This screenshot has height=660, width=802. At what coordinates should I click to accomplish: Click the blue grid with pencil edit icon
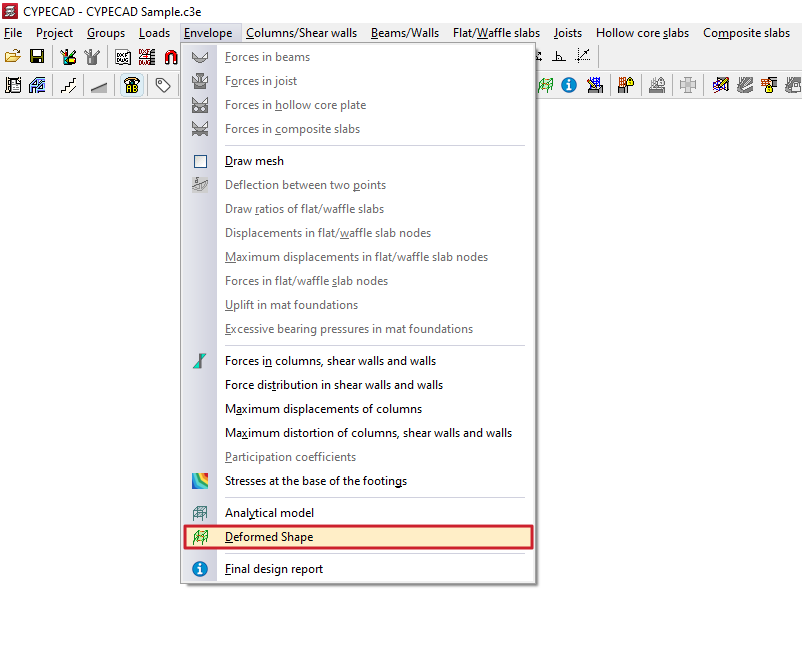point(595,85)
